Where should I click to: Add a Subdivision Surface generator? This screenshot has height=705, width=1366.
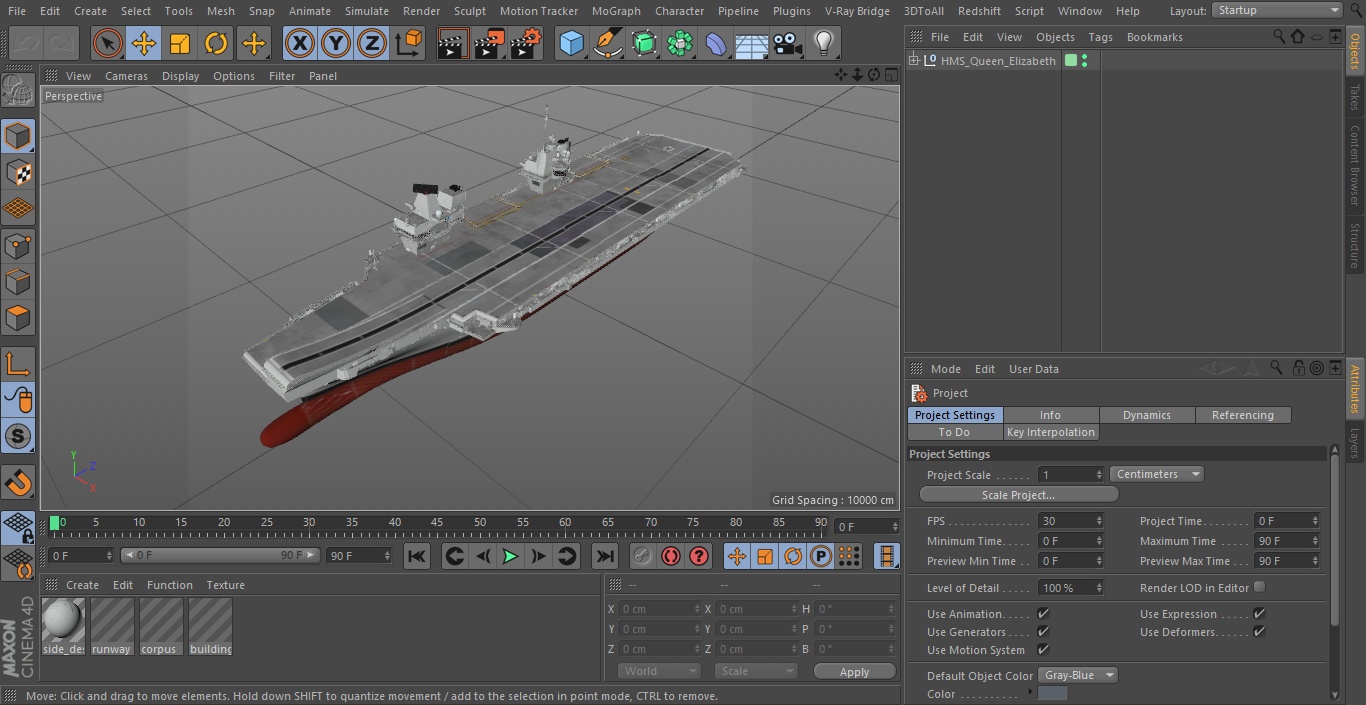pos(644,44)
